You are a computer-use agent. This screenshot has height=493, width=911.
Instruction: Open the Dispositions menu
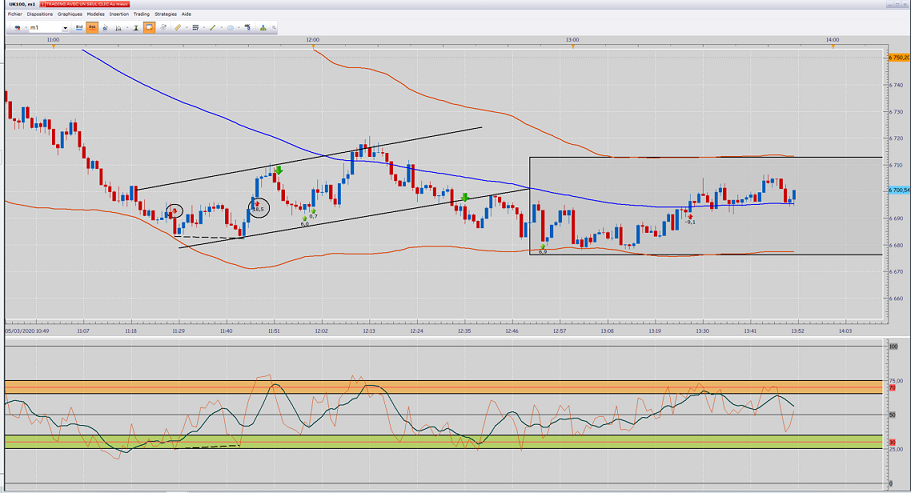(40, 14)
